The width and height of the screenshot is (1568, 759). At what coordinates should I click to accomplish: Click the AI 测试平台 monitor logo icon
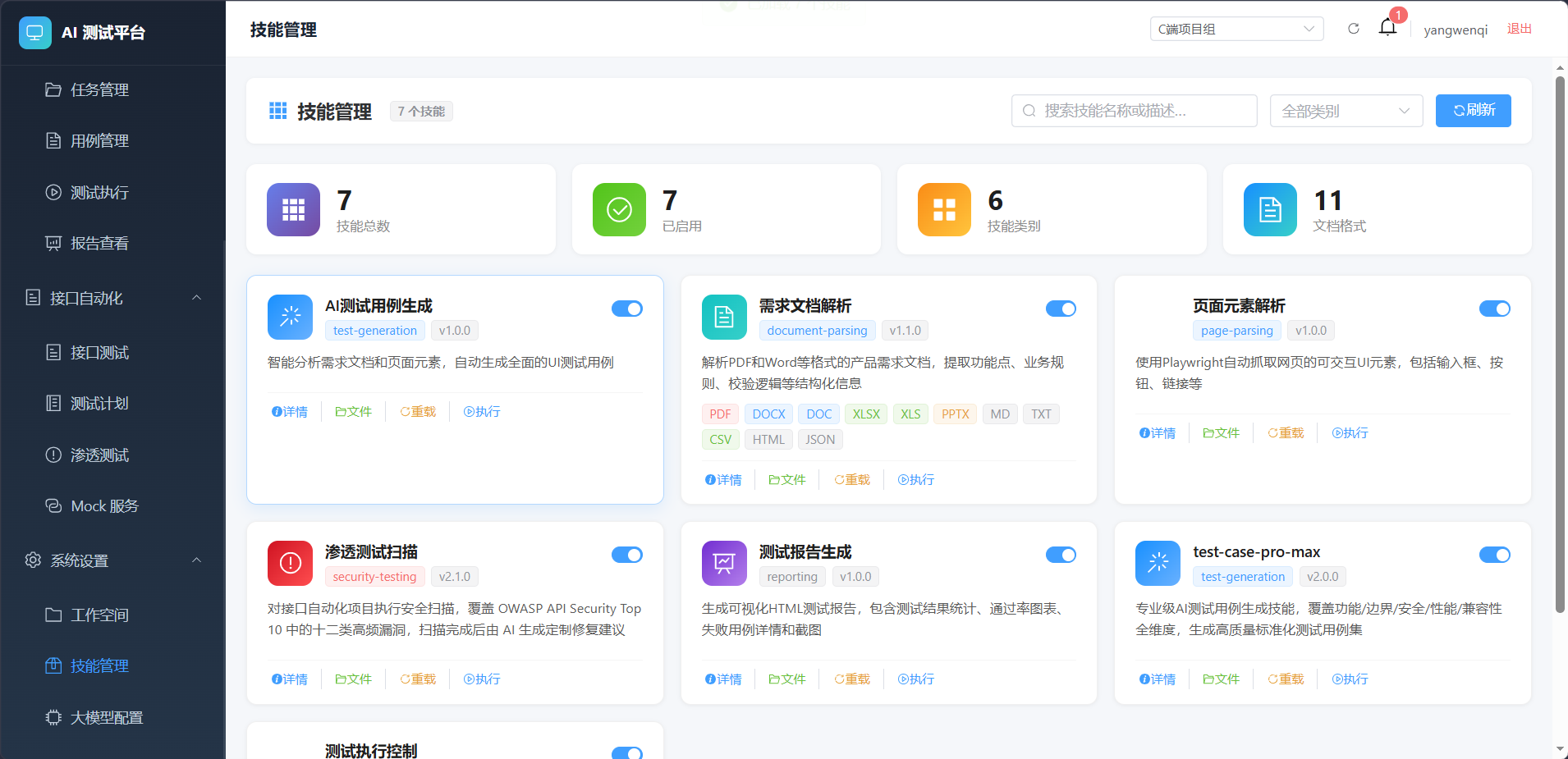(x=34, y=33)
